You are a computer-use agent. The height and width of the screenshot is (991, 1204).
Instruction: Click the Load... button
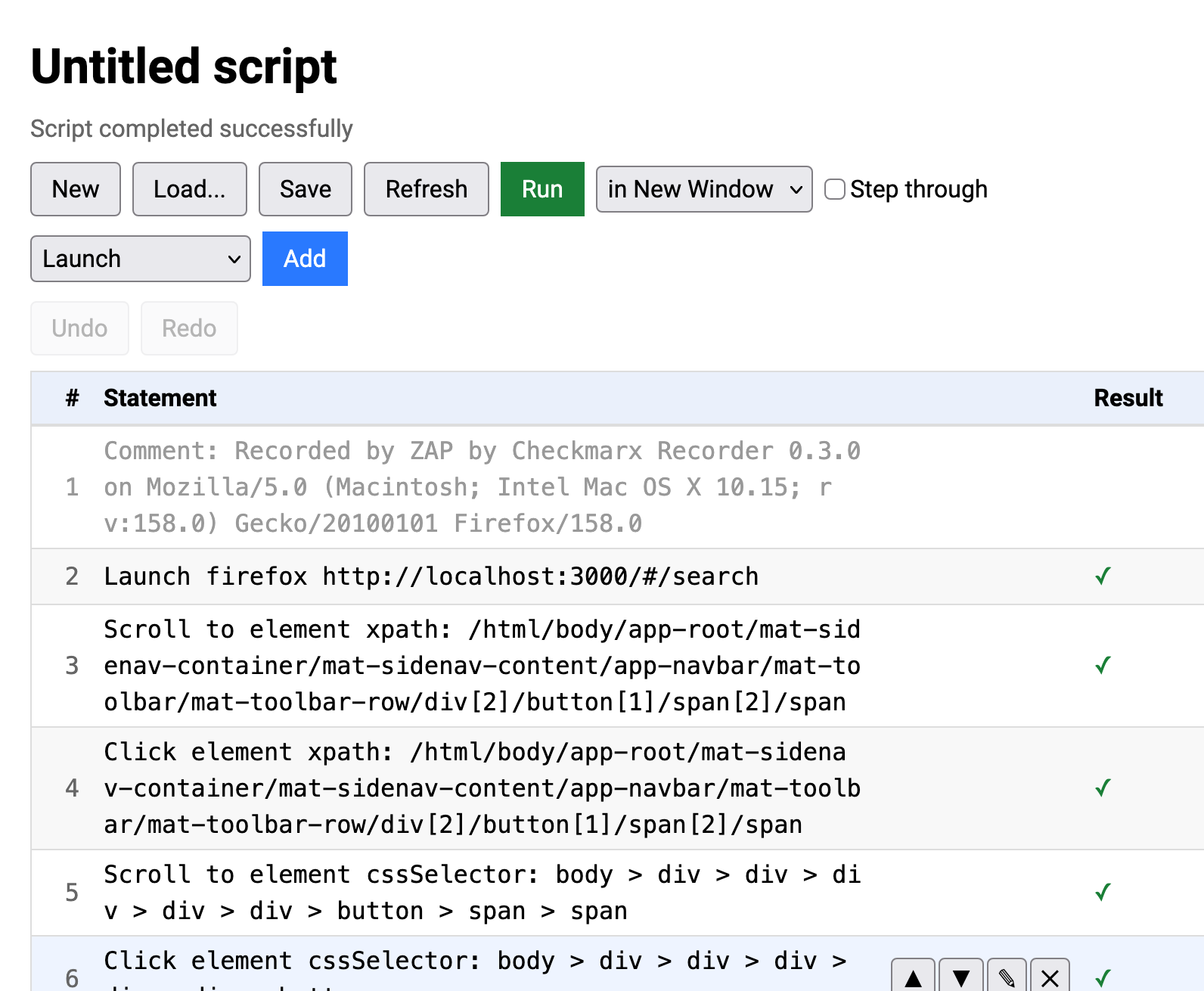pyautogui.click(x=190, y=189)
